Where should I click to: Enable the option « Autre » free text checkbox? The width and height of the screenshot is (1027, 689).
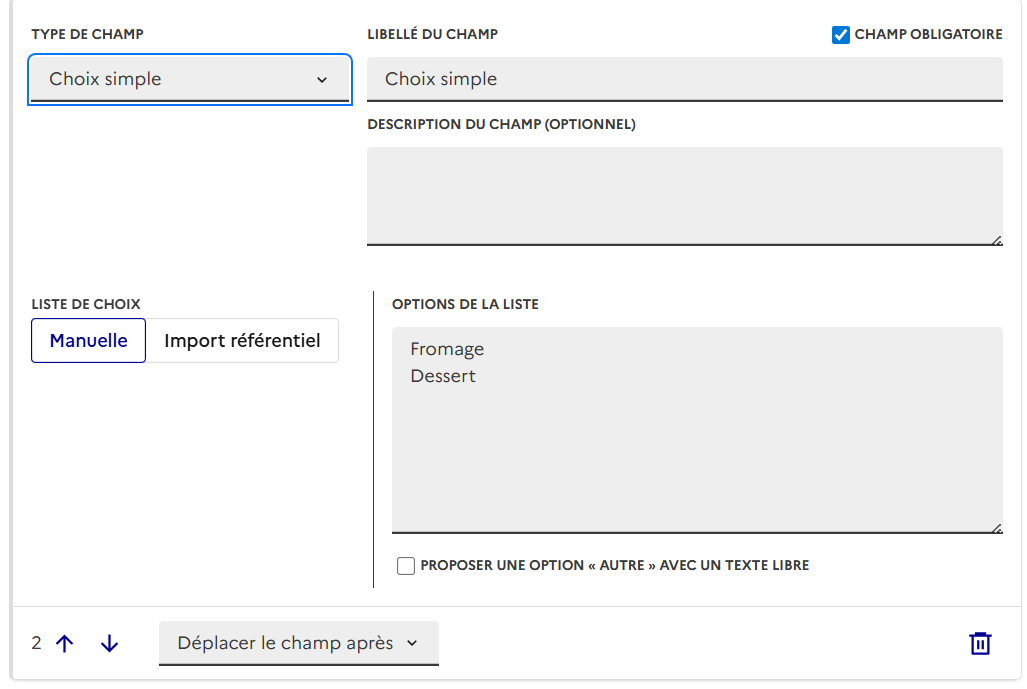click(x=406, y=566)
